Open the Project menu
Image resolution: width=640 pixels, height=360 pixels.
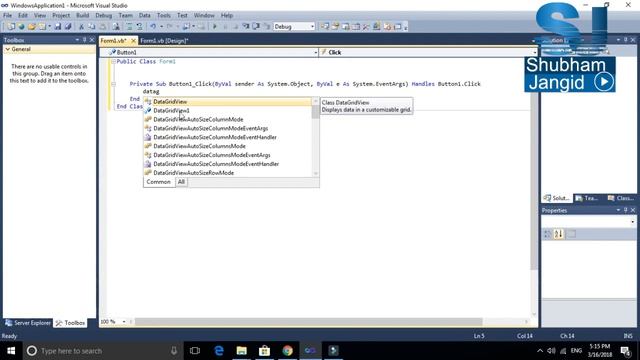point(61,16)
